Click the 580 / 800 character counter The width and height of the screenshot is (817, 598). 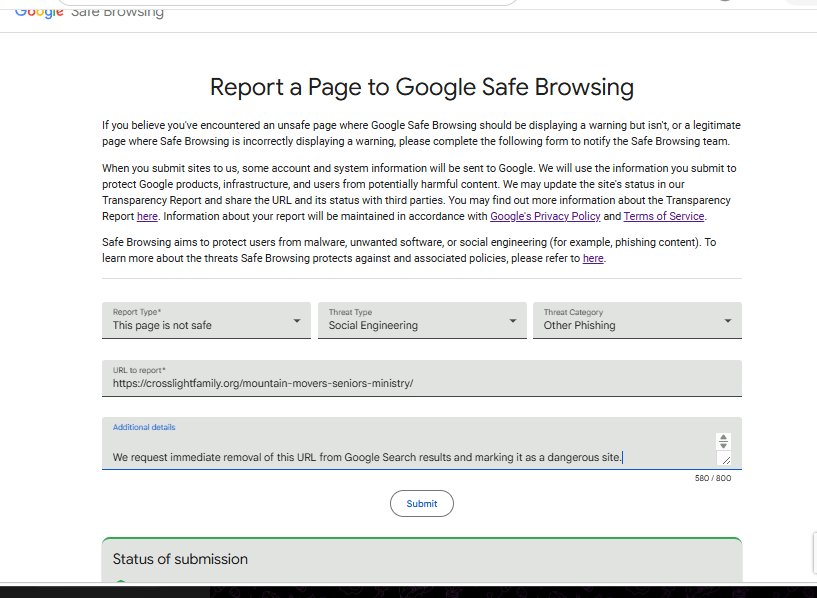point(713,478)
